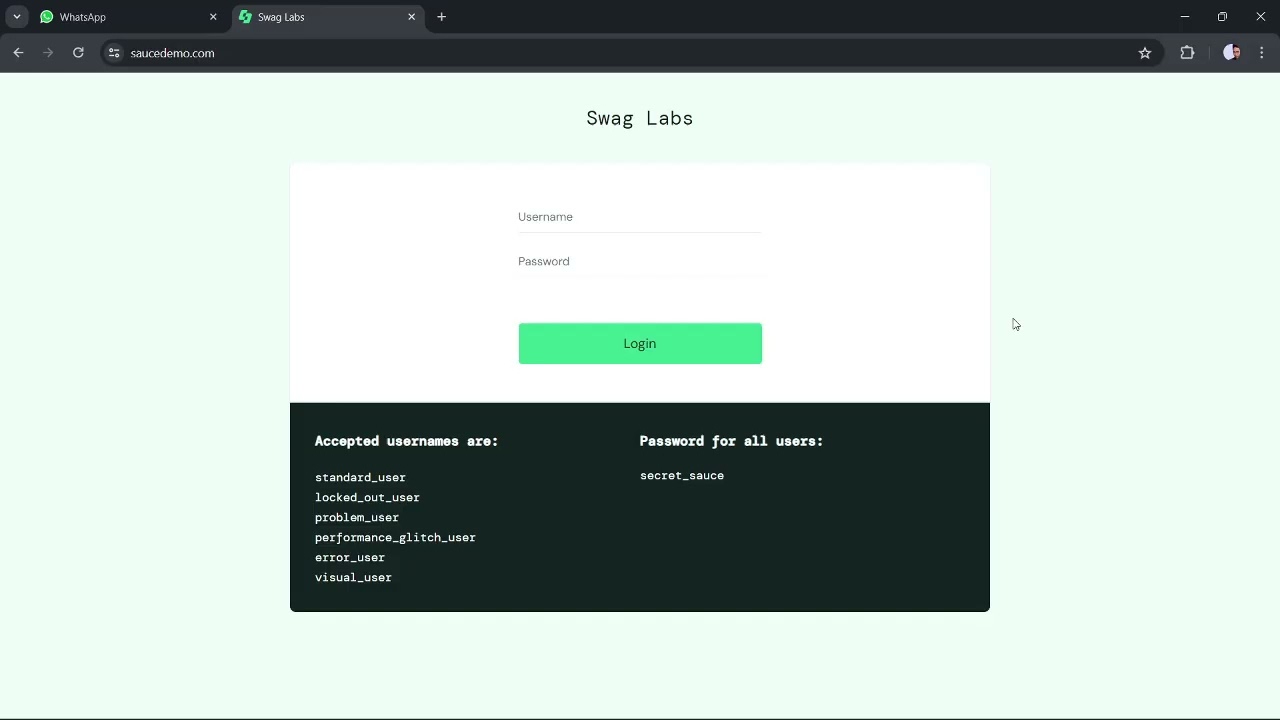Close the Swag Labs tab
Viewport: 1280px width, 720px height.
click(x=411, y=17)
